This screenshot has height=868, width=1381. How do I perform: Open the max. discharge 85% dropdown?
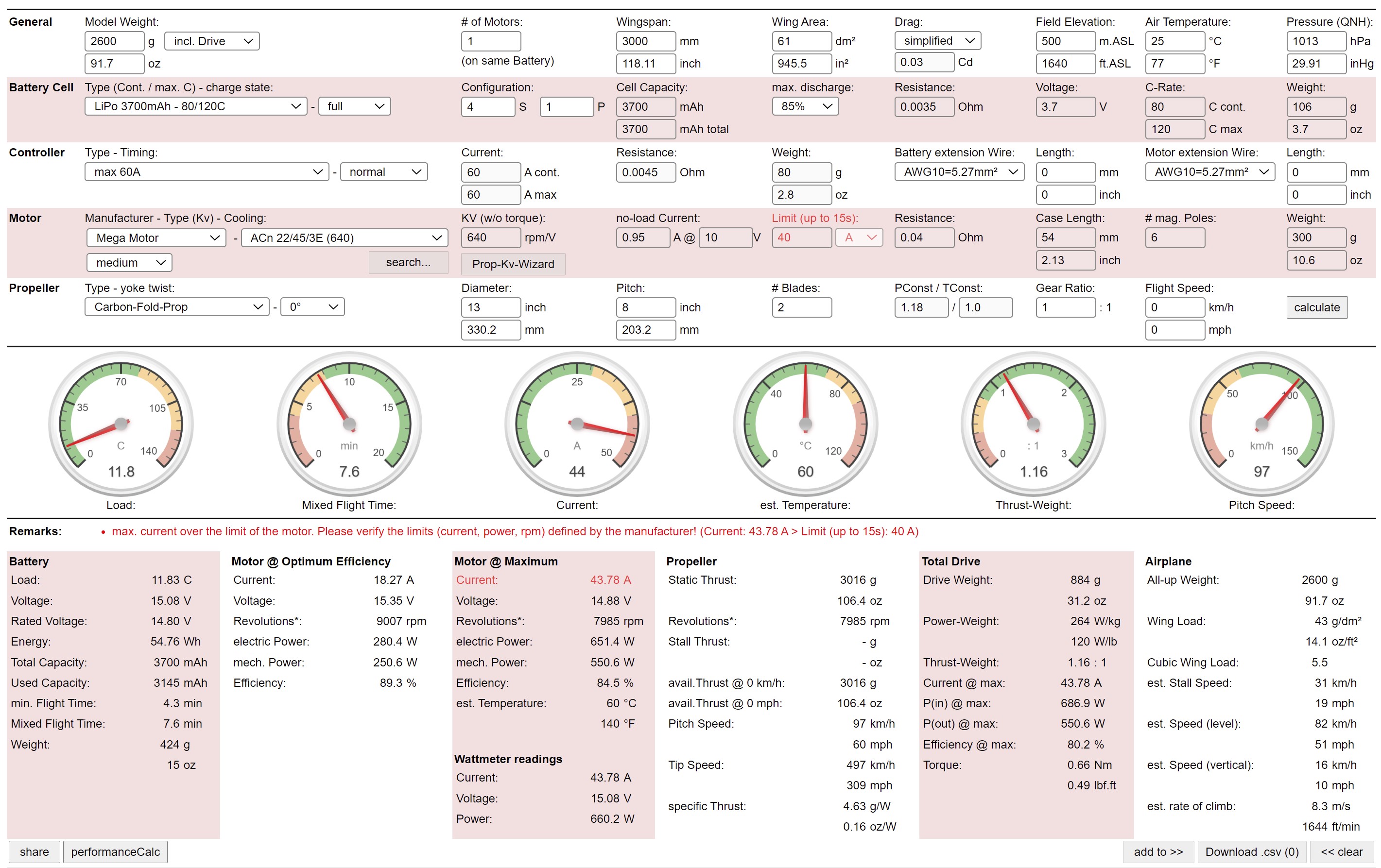pos(805,107)
